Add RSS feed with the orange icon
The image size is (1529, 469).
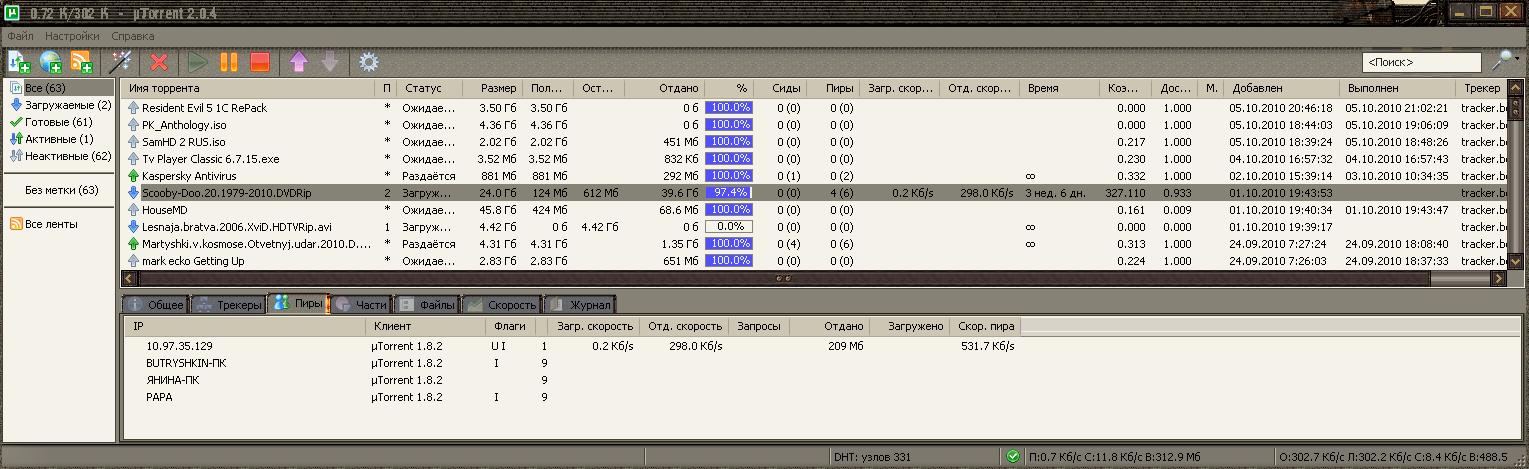(82, 62)
